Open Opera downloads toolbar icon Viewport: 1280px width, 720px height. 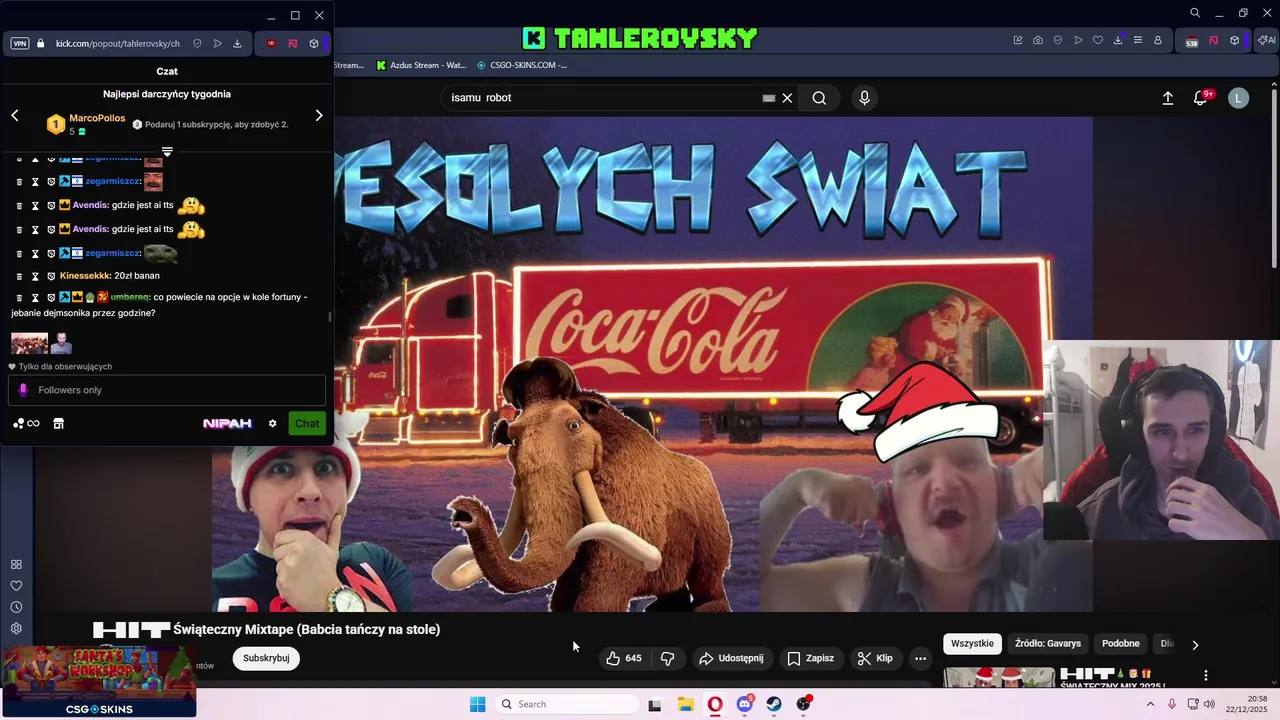click(x=1118, y=40)
